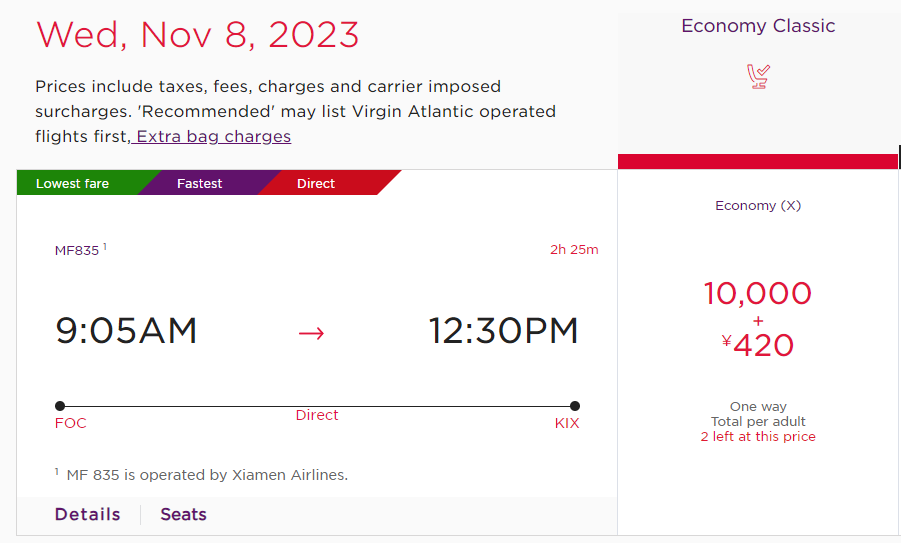This screenshot has width=901, height=543.
Task: Click the FOC departure dot on route line
Action: click(x=60, y=406)
